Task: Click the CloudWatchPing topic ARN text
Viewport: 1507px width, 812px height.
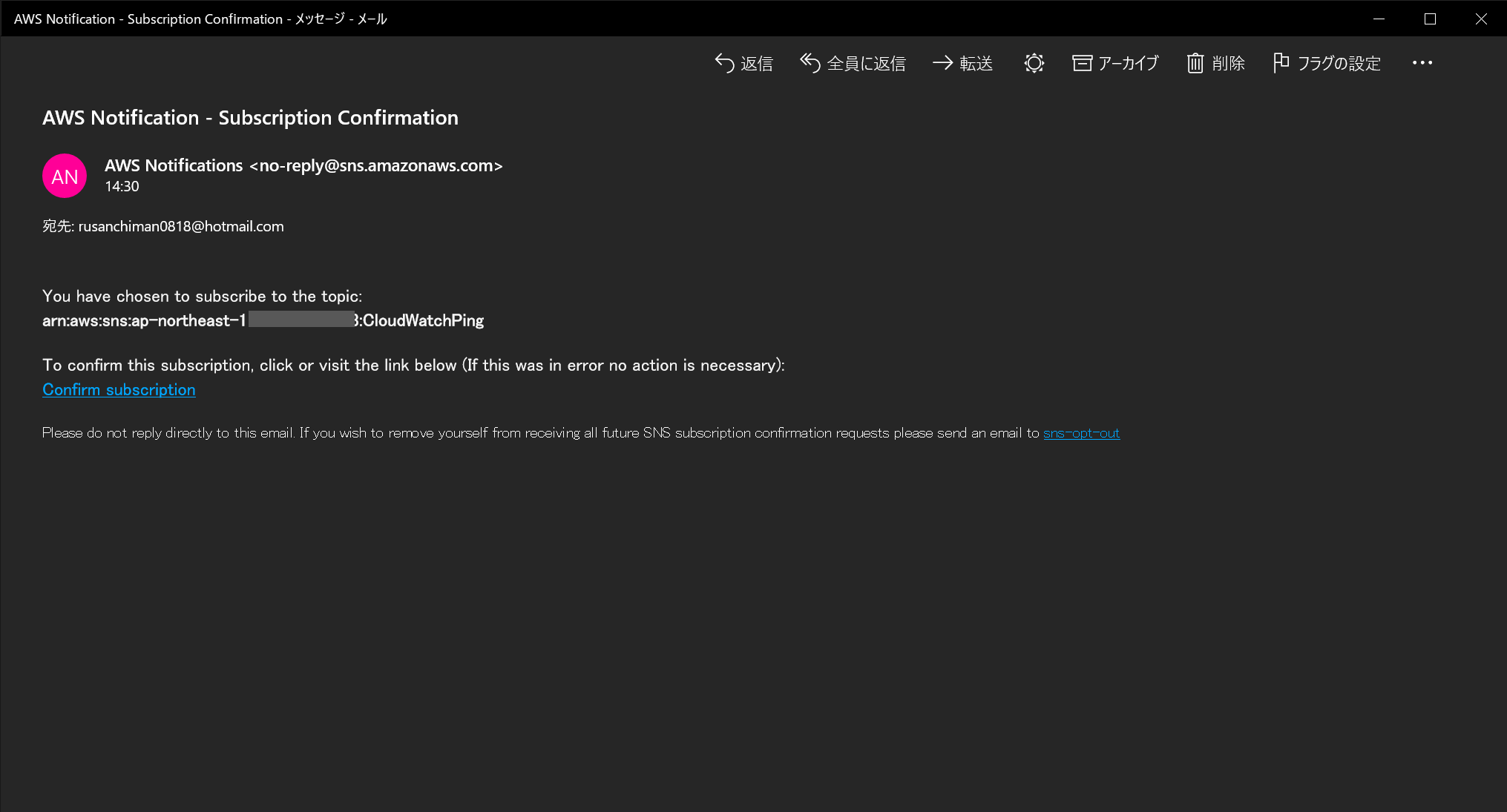Action: 263,320
